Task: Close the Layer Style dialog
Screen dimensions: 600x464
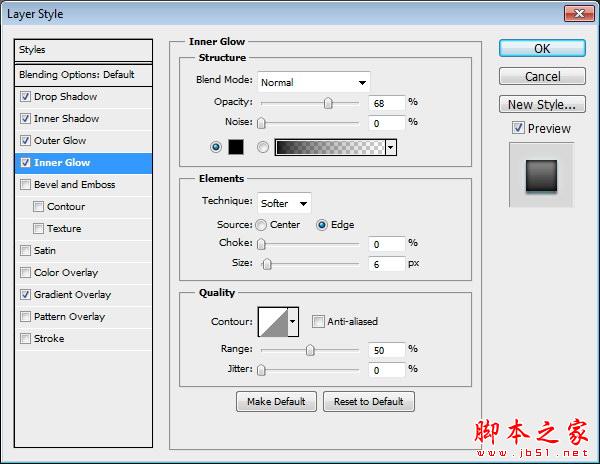Action: pos(579,14)
